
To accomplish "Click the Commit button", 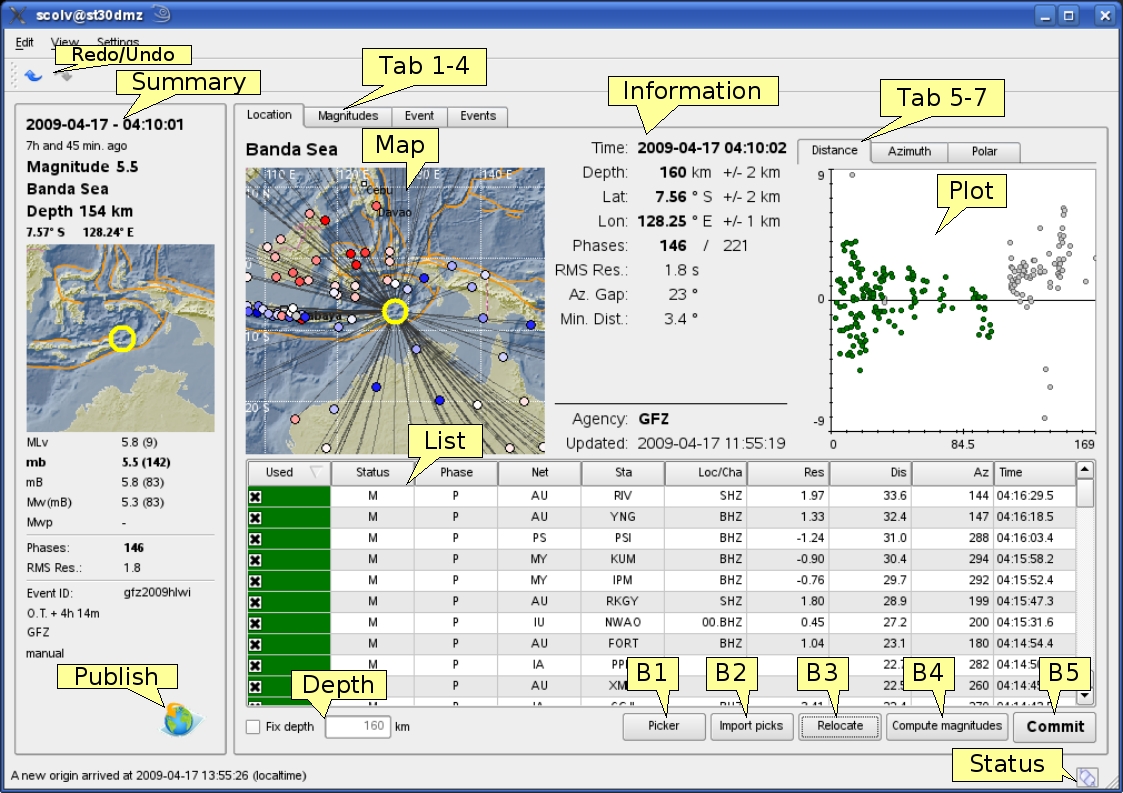I will click(x=1054, y=726).
